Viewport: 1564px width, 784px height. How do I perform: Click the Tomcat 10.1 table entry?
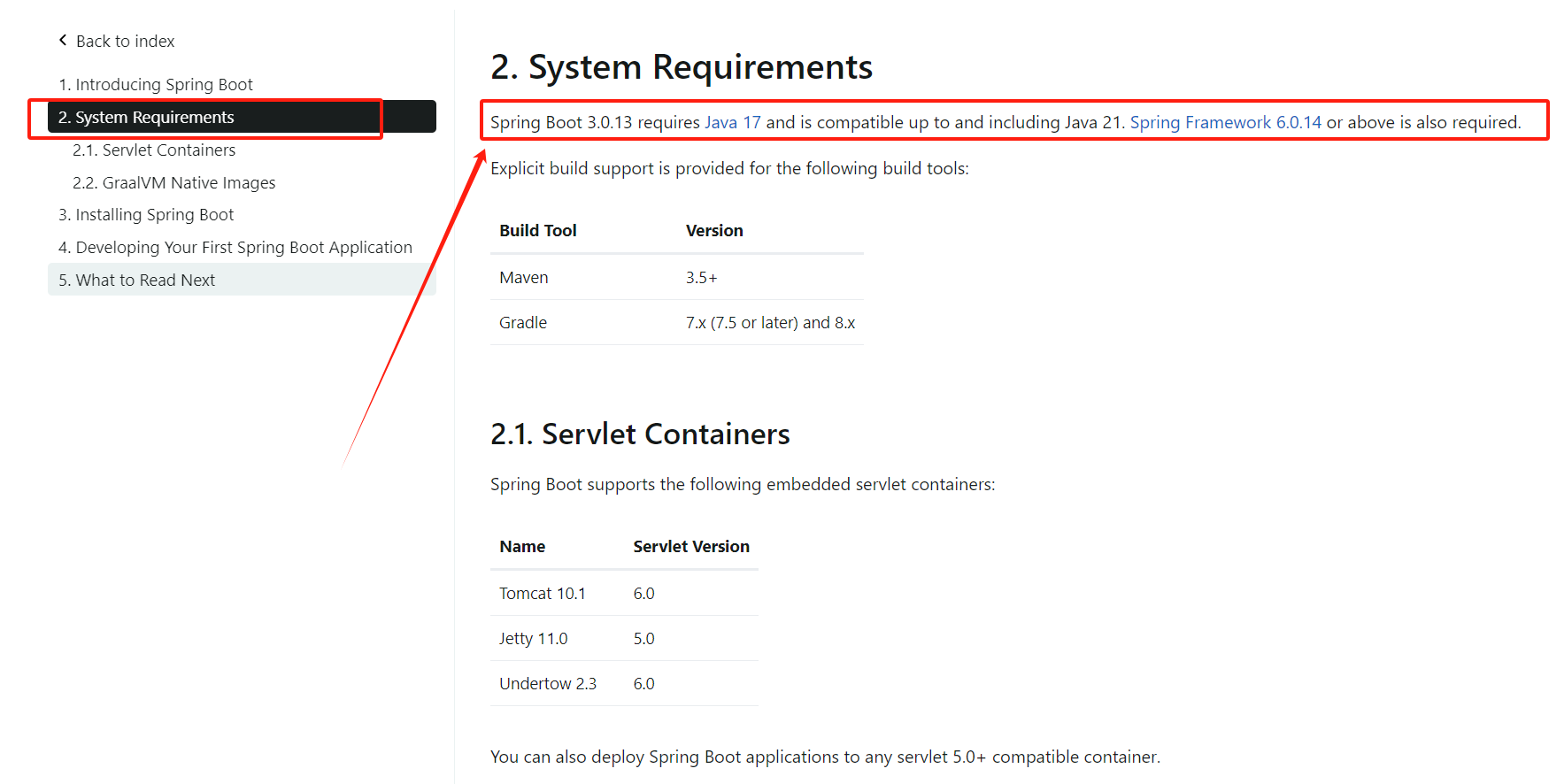[x=543, y=594]
